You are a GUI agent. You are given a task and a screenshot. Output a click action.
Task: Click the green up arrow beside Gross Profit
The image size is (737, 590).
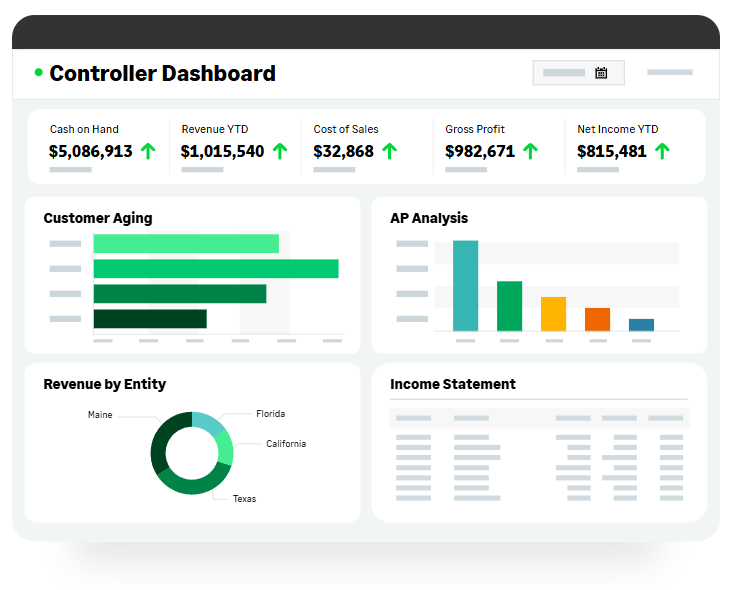click(x=531, y=151)
